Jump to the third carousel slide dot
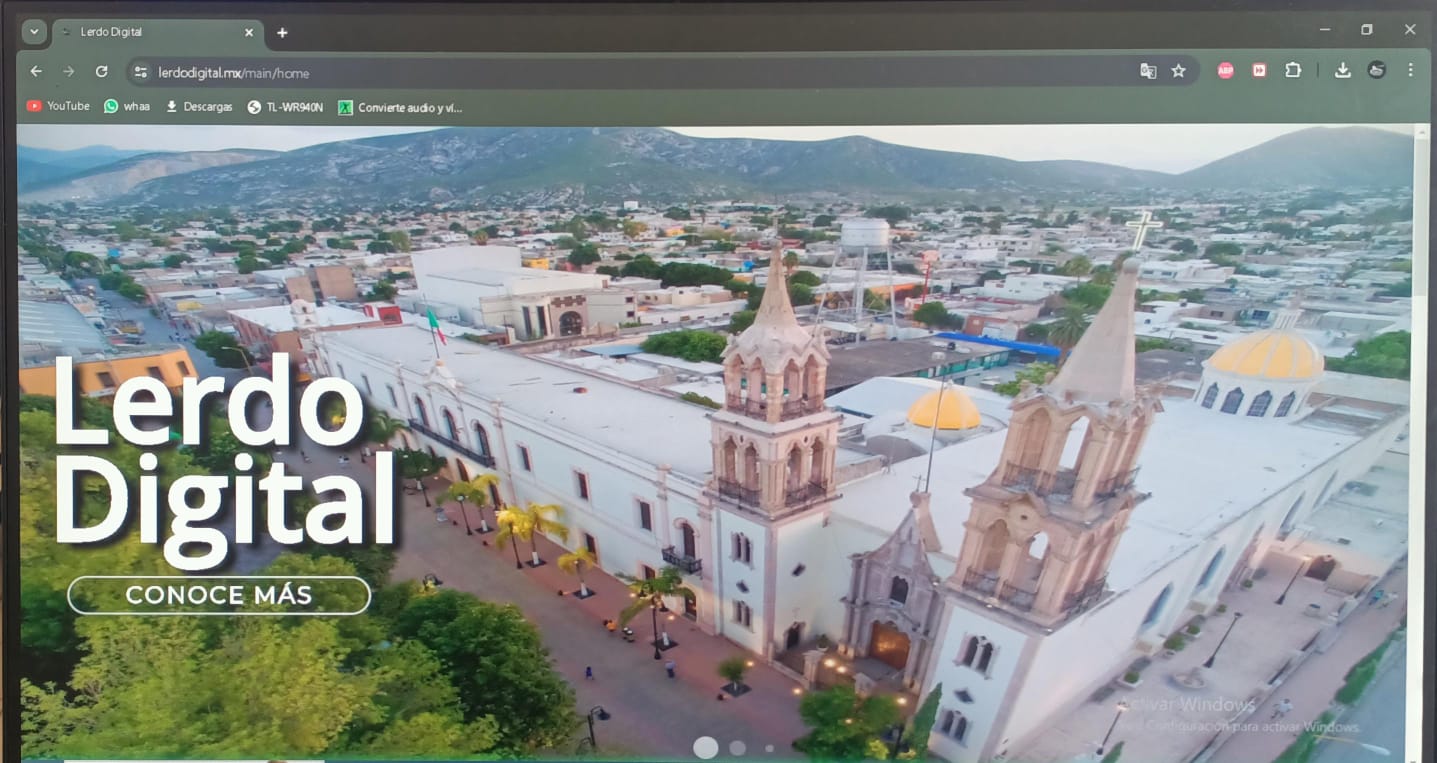The width and height of the screenshot is (1437, 763). (x=769, y=748)
